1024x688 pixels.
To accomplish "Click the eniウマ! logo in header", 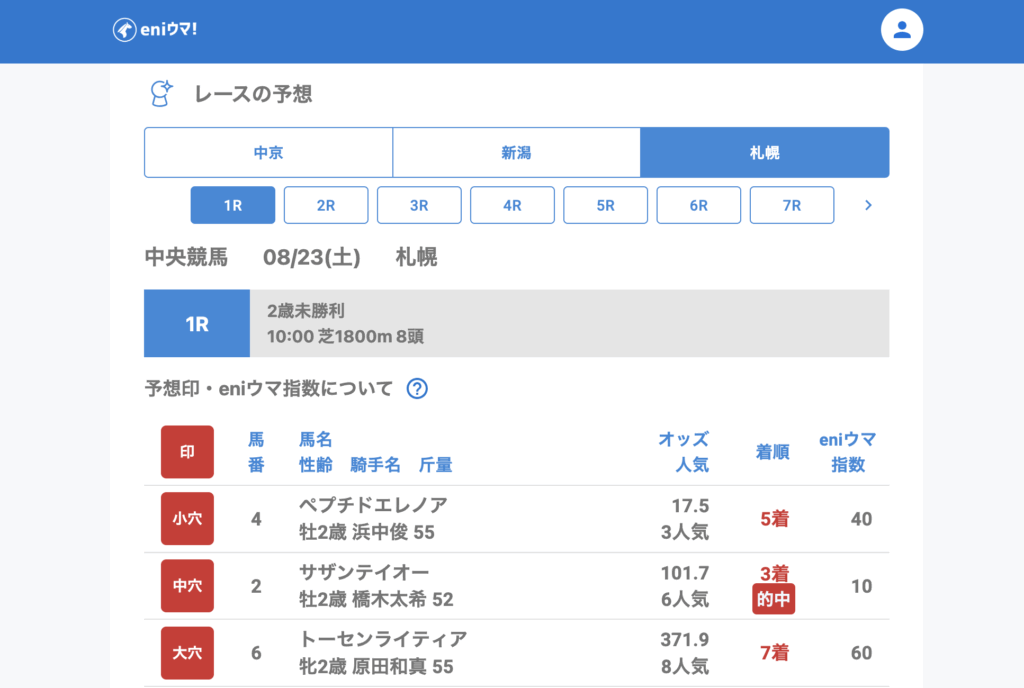I will [155, 30].
